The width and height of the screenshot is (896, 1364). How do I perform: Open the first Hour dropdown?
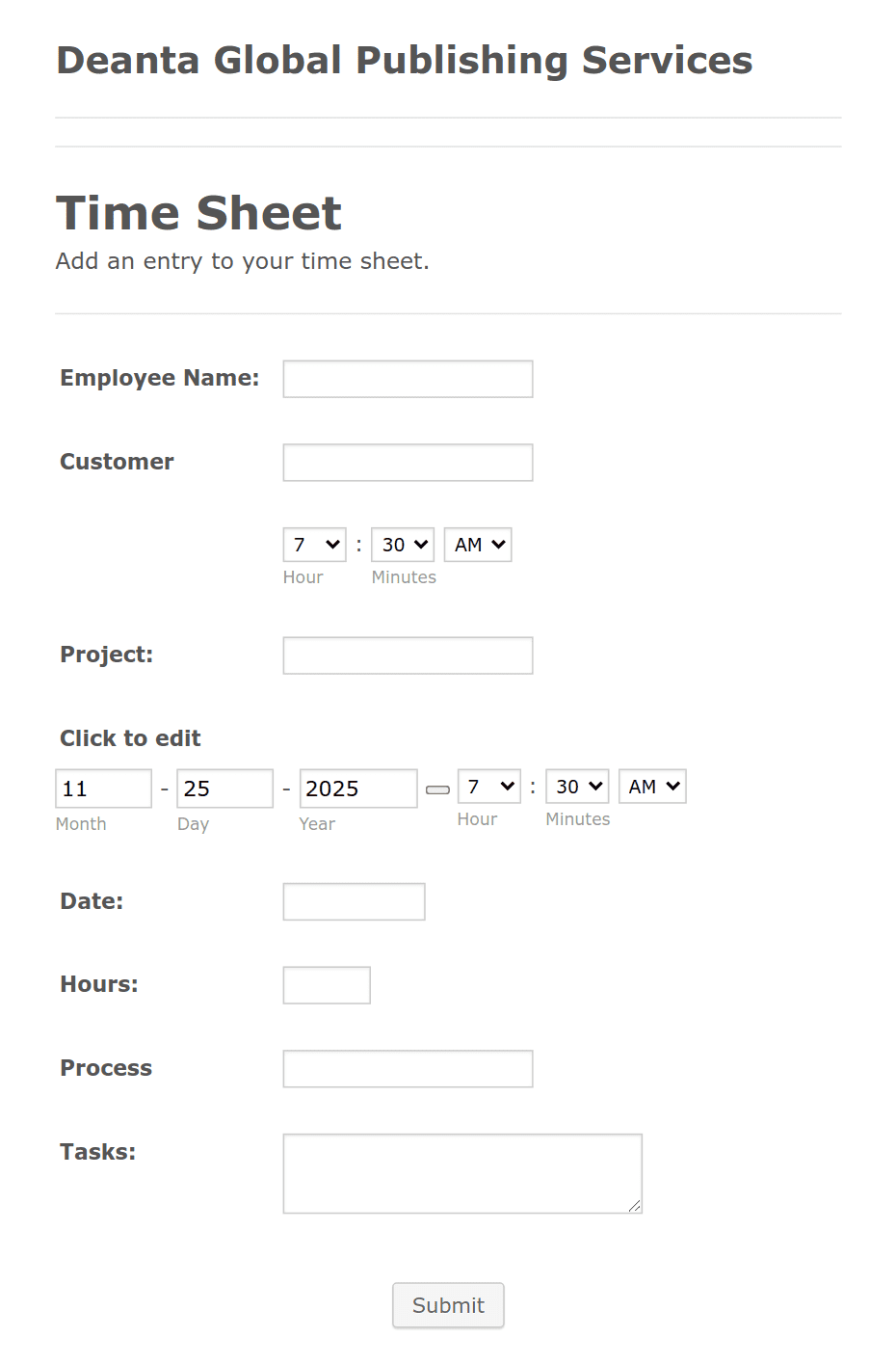(313, 544)
